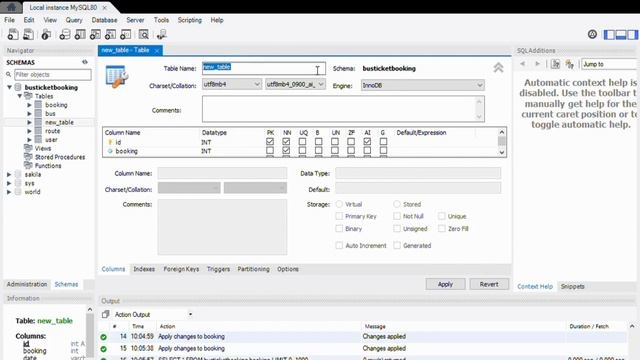Switch to the Administration tab
This screenshot has height=360, width=640.
27,284
